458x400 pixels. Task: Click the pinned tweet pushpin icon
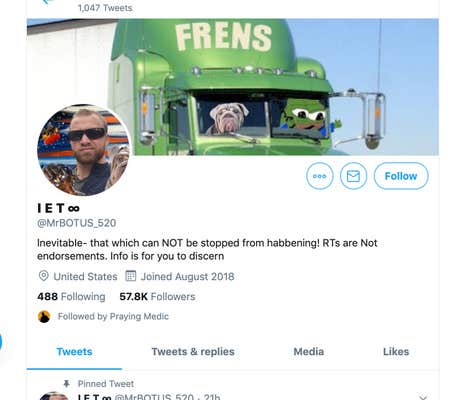click(x=66, y=384)
